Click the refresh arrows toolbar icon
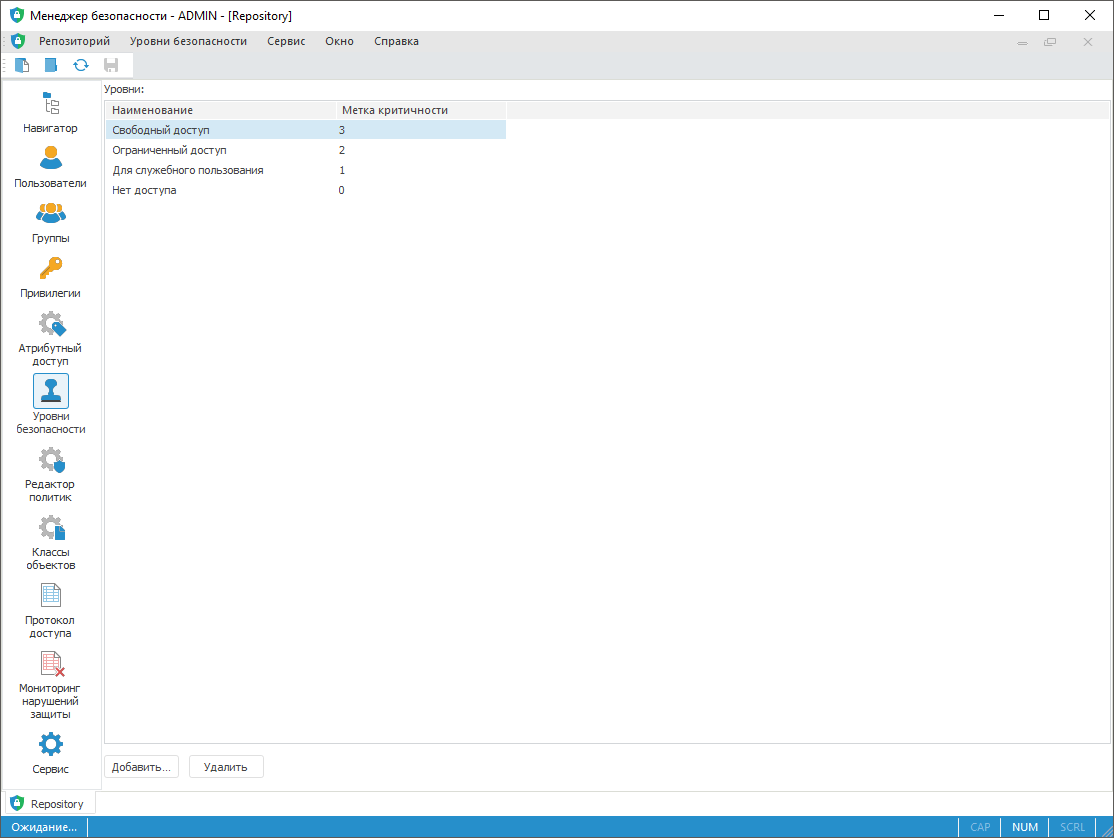The image size is (1114, 838). pos(81,65)
